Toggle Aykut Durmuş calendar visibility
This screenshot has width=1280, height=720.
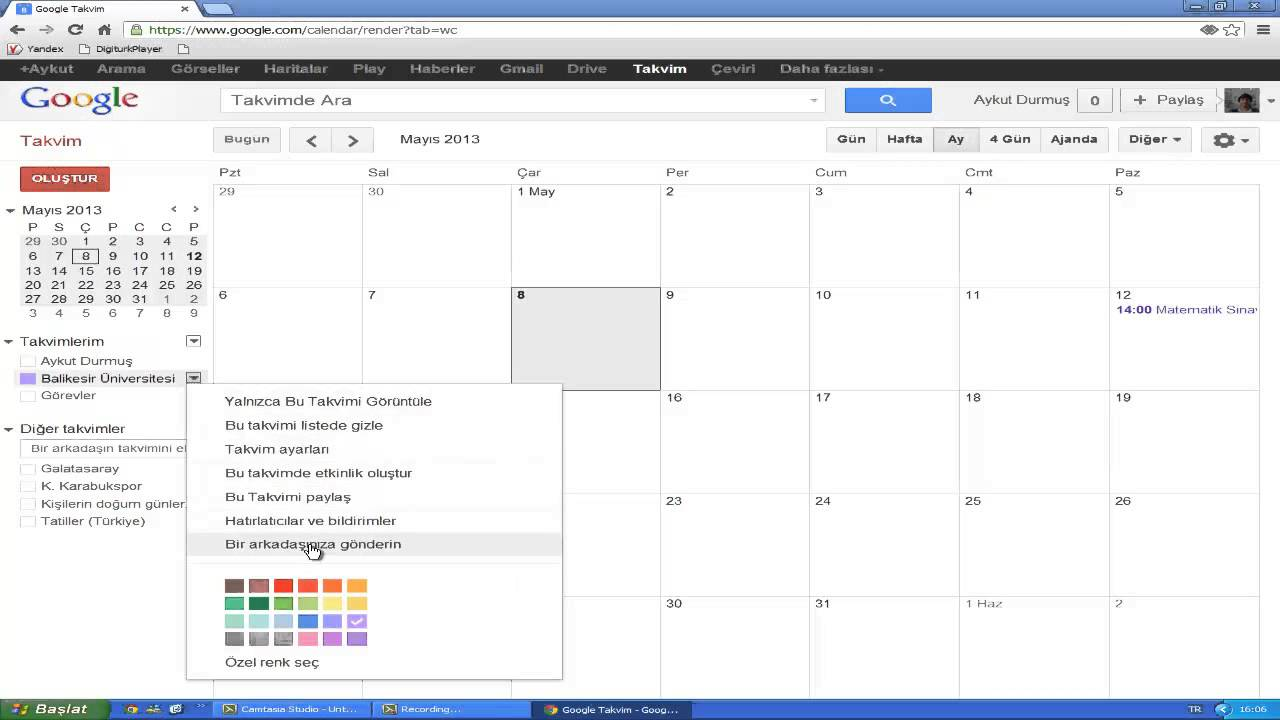click(28, 361)
